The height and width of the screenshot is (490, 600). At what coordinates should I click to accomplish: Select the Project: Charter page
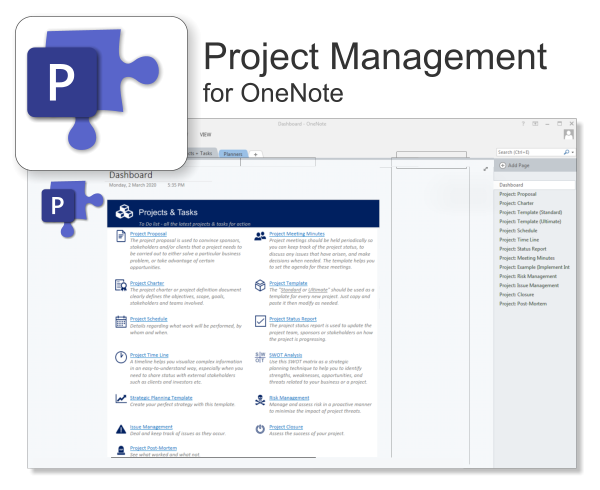click(516, 203)
